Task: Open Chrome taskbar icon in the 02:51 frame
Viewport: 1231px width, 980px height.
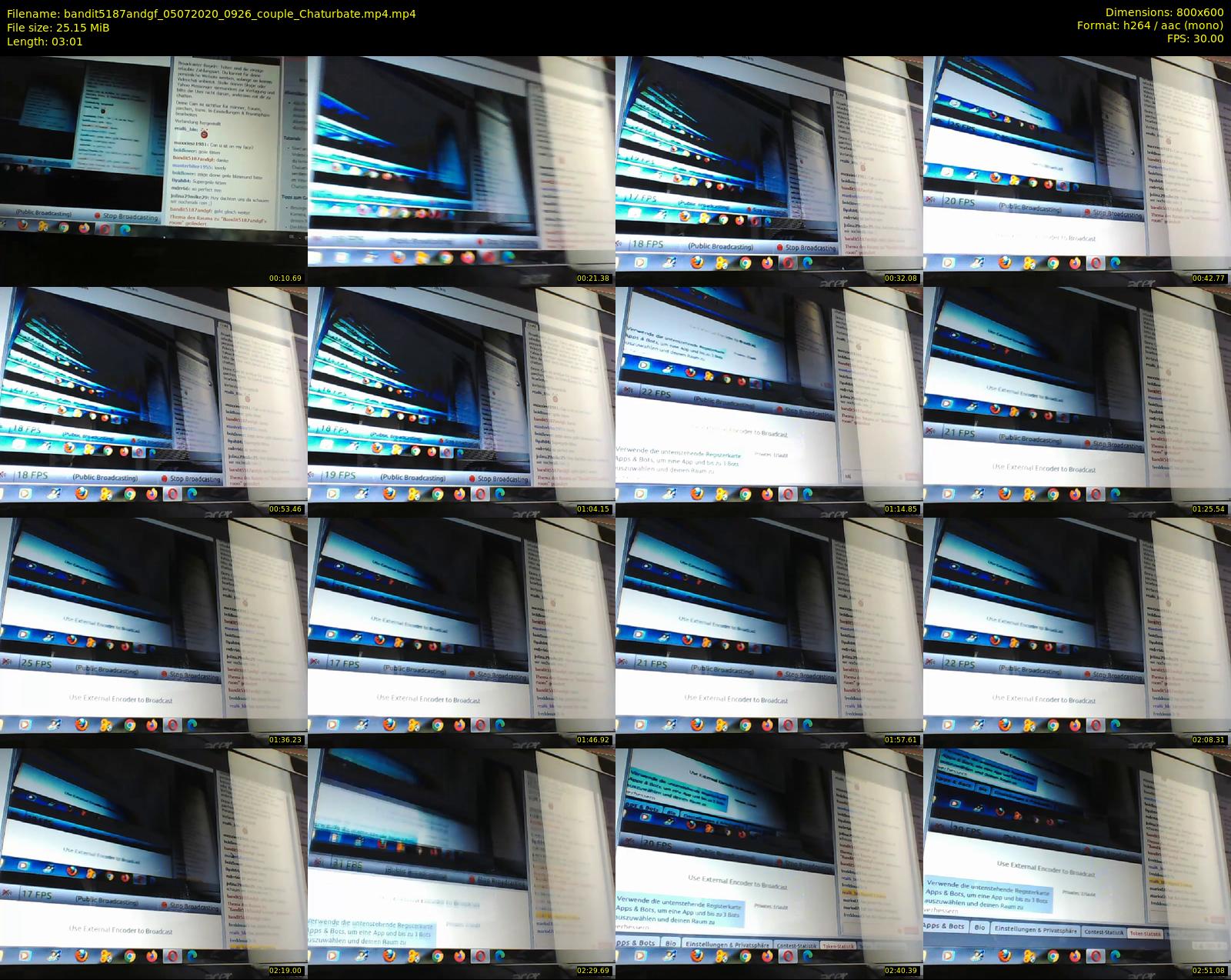Action: 1053,955
